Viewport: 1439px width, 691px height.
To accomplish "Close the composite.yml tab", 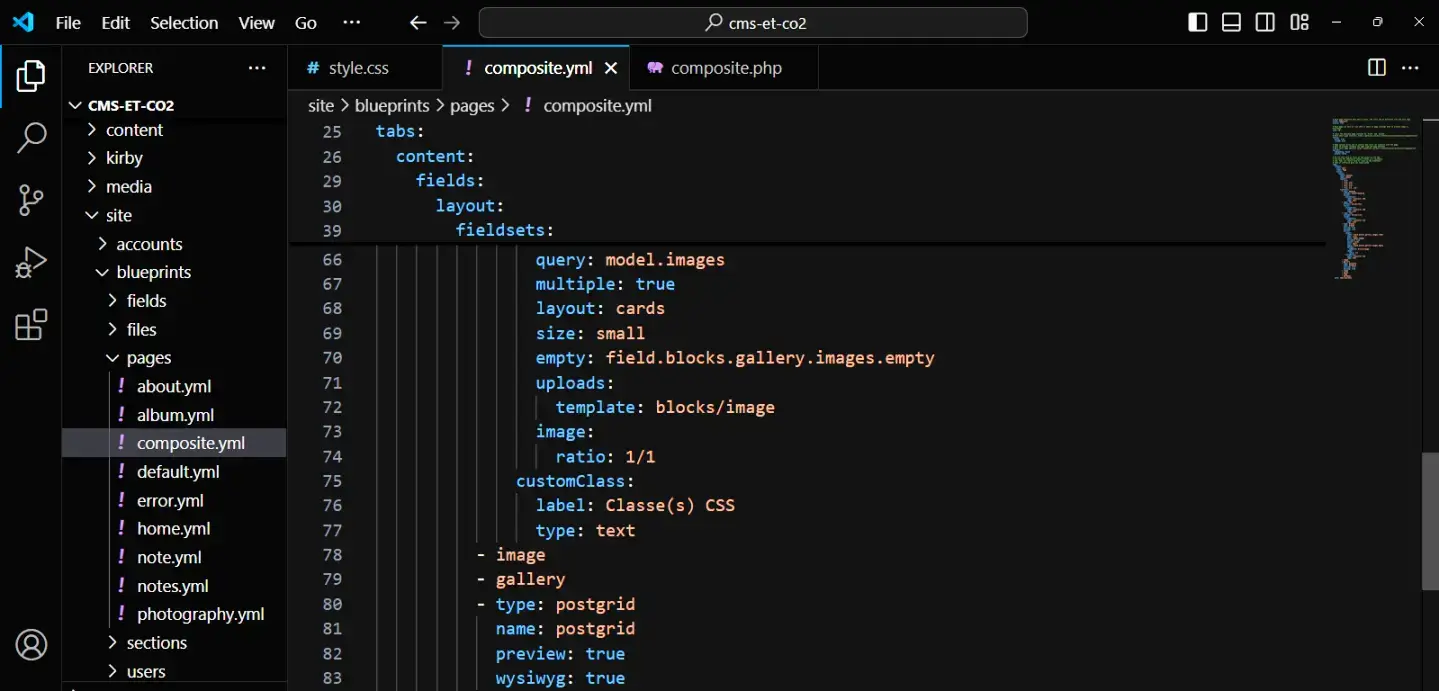I will tap(611, 68).
